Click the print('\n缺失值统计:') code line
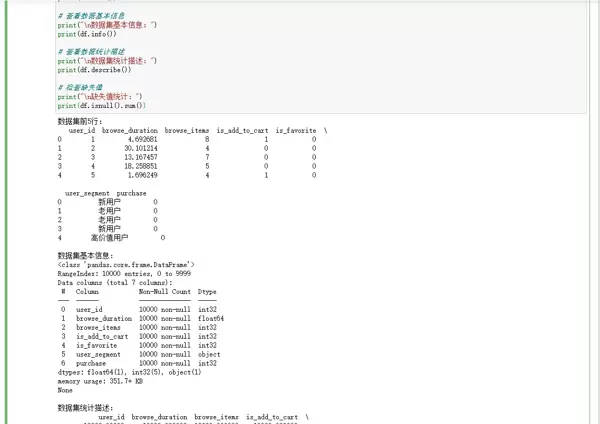 tap(100, 96)
